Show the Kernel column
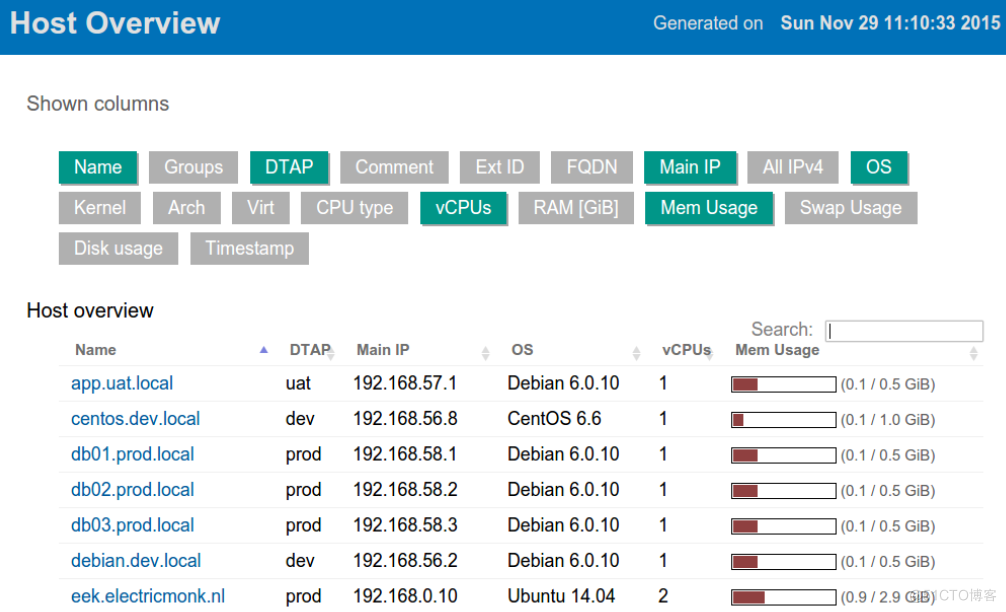Image resolution: width=1006 pixels, height=612 pixels. pos(99,208)
